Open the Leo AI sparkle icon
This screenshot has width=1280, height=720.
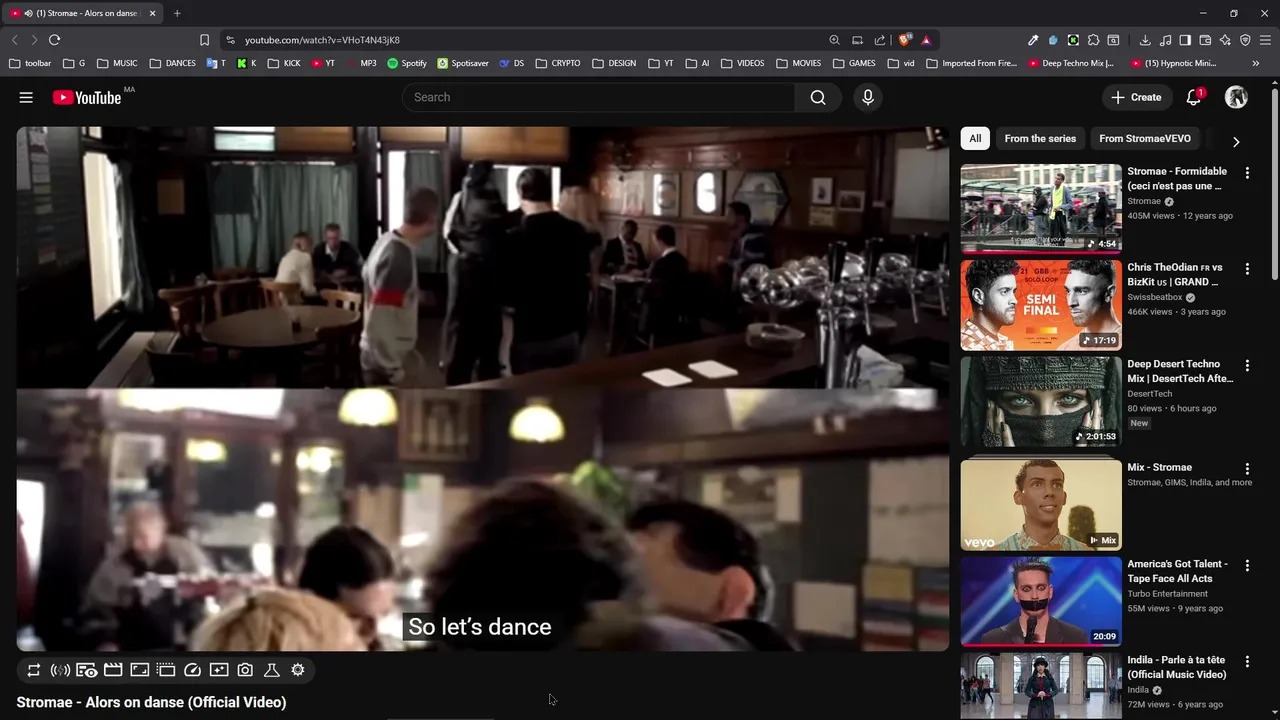coord(1225,40)
